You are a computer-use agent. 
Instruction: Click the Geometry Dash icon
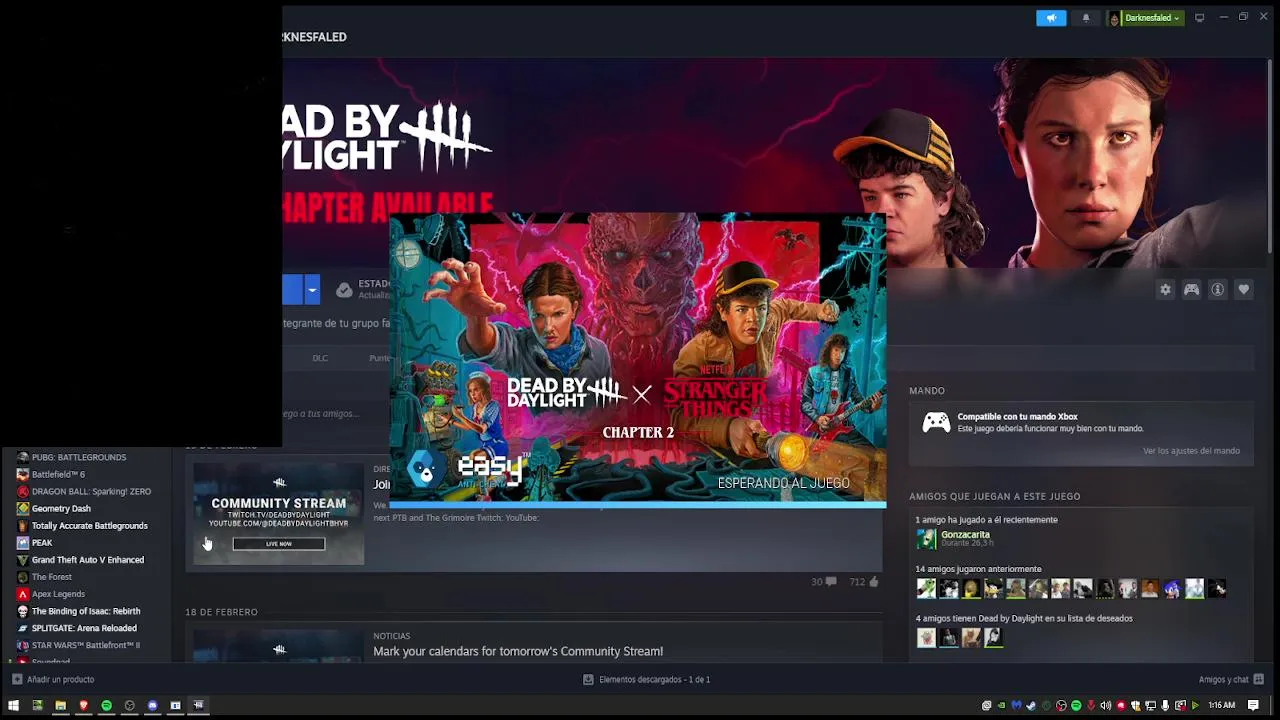pos(23,508)
